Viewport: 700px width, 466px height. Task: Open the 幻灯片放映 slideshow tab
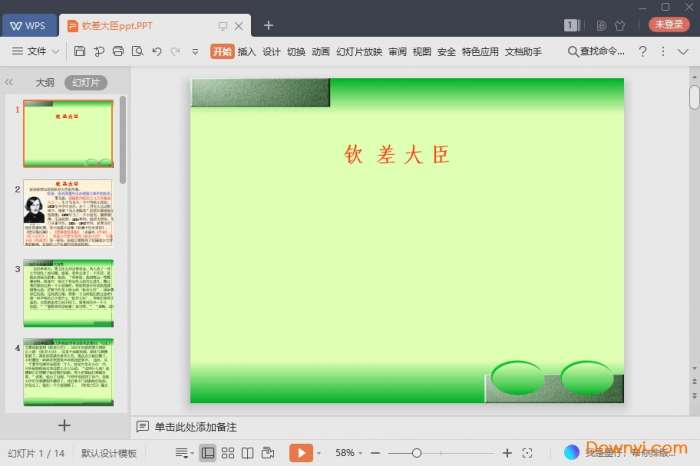tap(359, 52)
